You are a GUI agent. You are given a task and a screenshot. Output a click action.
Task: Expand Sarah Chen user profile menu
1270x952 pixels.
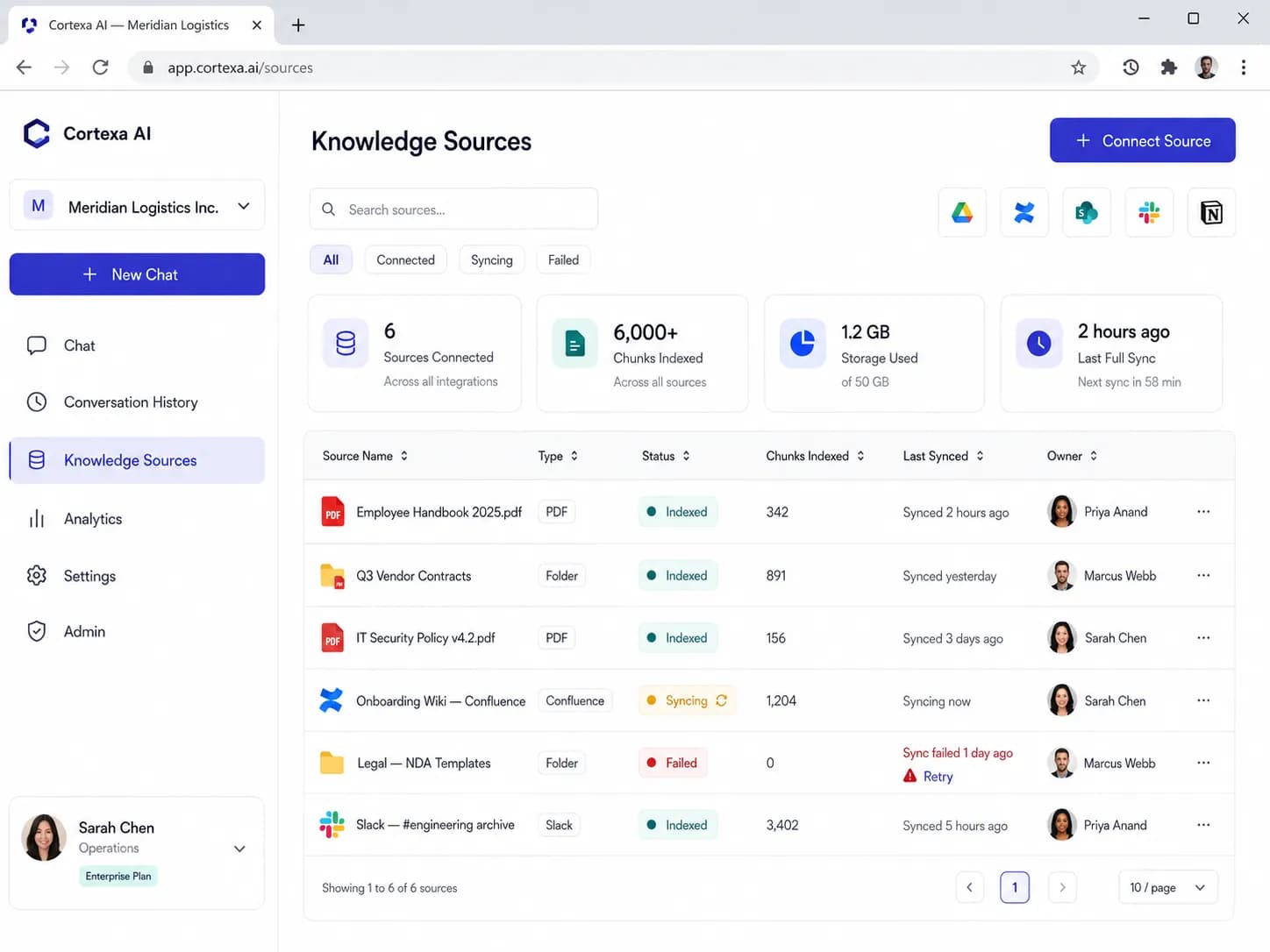tap(239, 849)
